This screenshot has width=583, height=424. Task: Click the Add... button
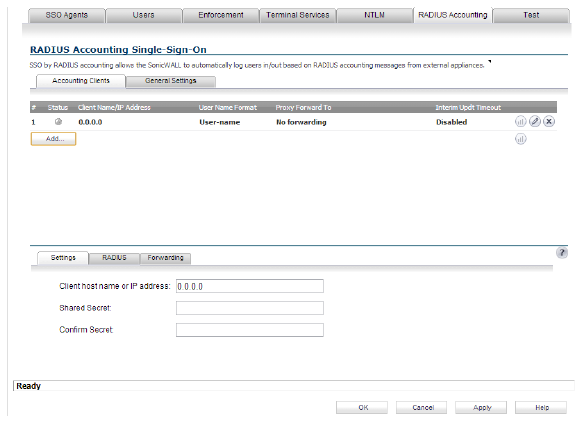(x=54, y=139)
